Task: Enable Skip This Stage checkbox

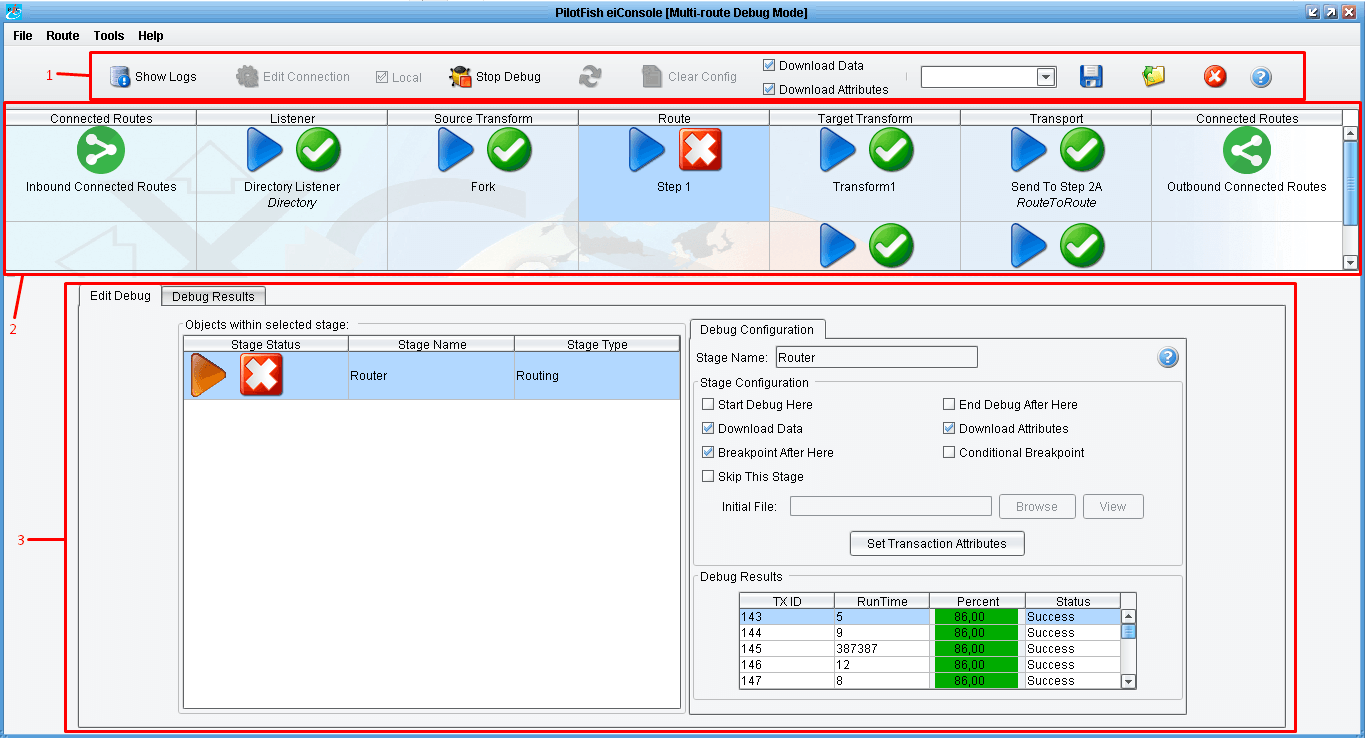Action: (708, 477)
